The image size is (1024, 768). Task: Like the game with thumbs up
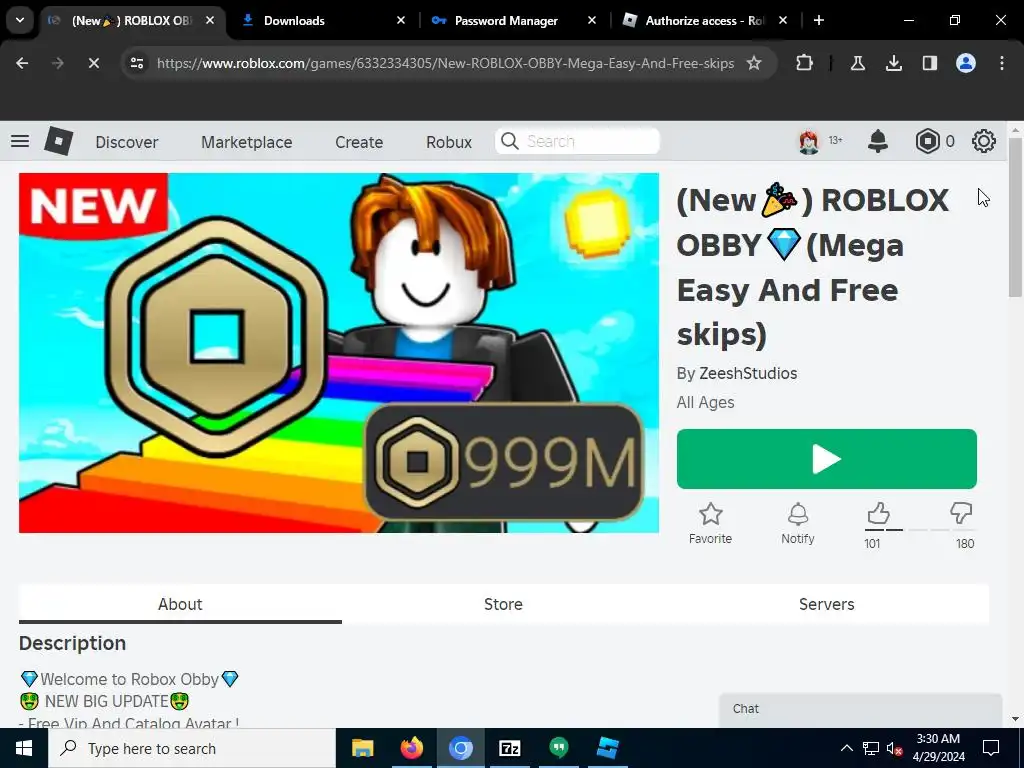coord(878,514)
